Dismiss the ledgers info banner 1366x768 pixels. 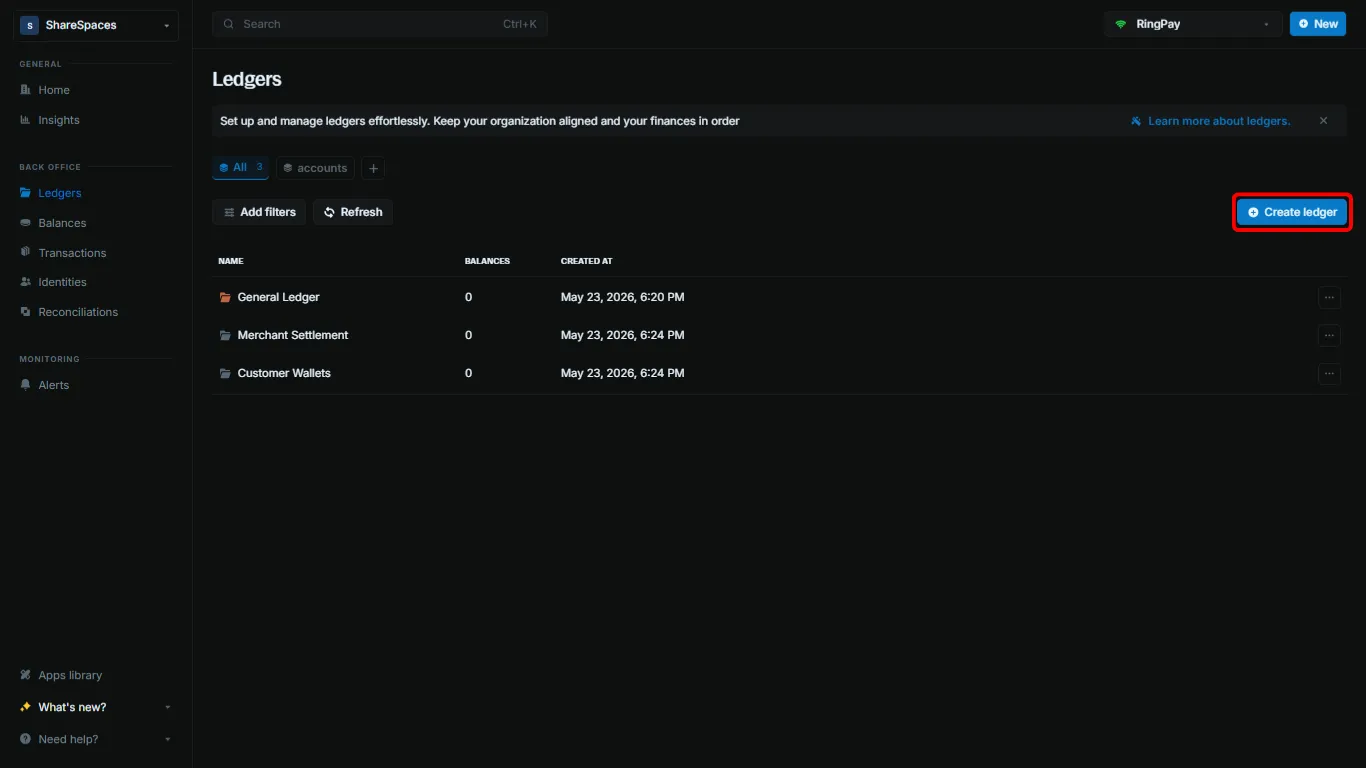click(x=1323, y=121)
